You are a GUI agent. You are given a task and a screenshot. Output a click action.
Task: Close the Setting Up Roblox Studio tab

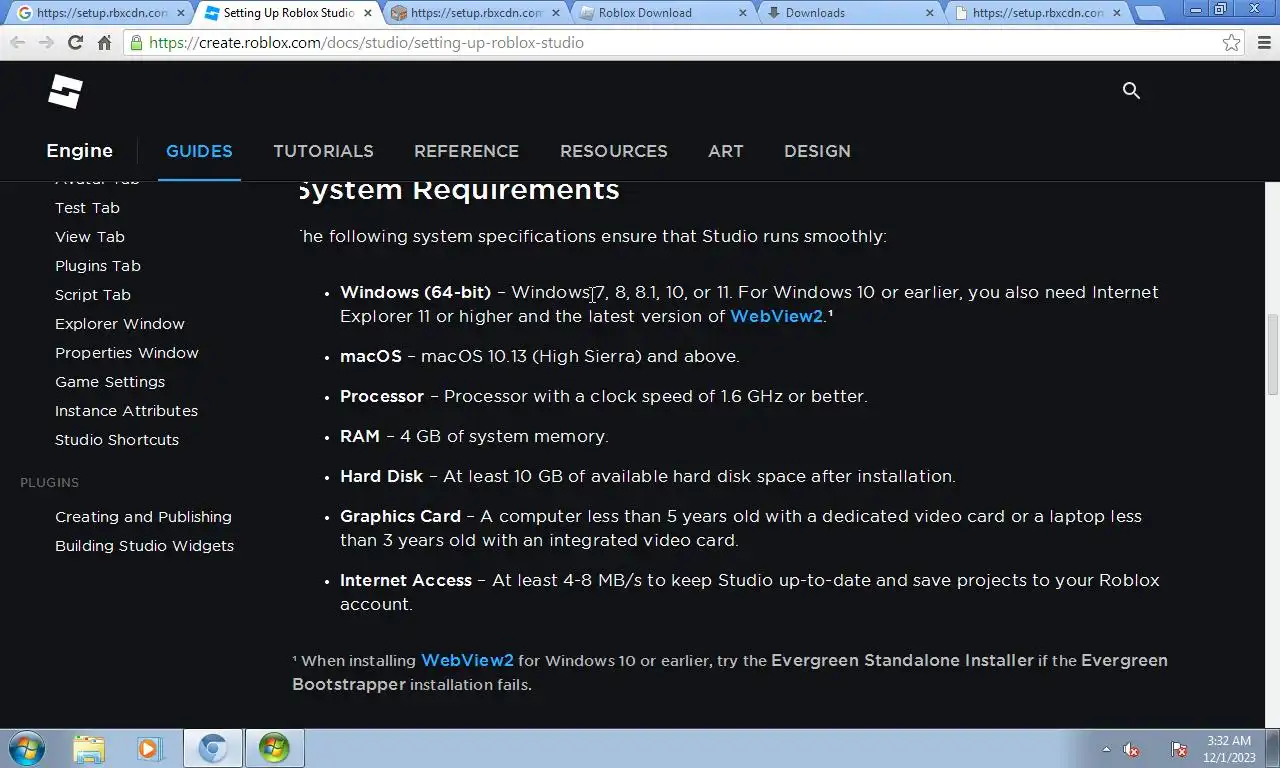pyautogui.click(x=368, y=13)
